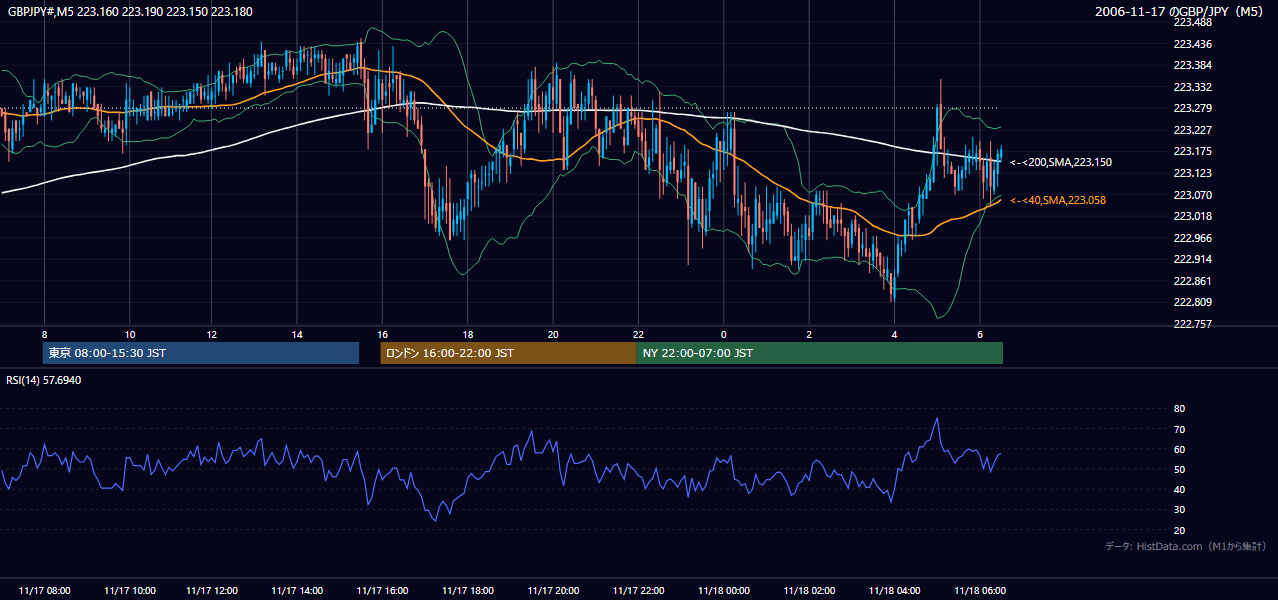Click RSI axis level 20

pyautogui.click(x=1179, y=530)
